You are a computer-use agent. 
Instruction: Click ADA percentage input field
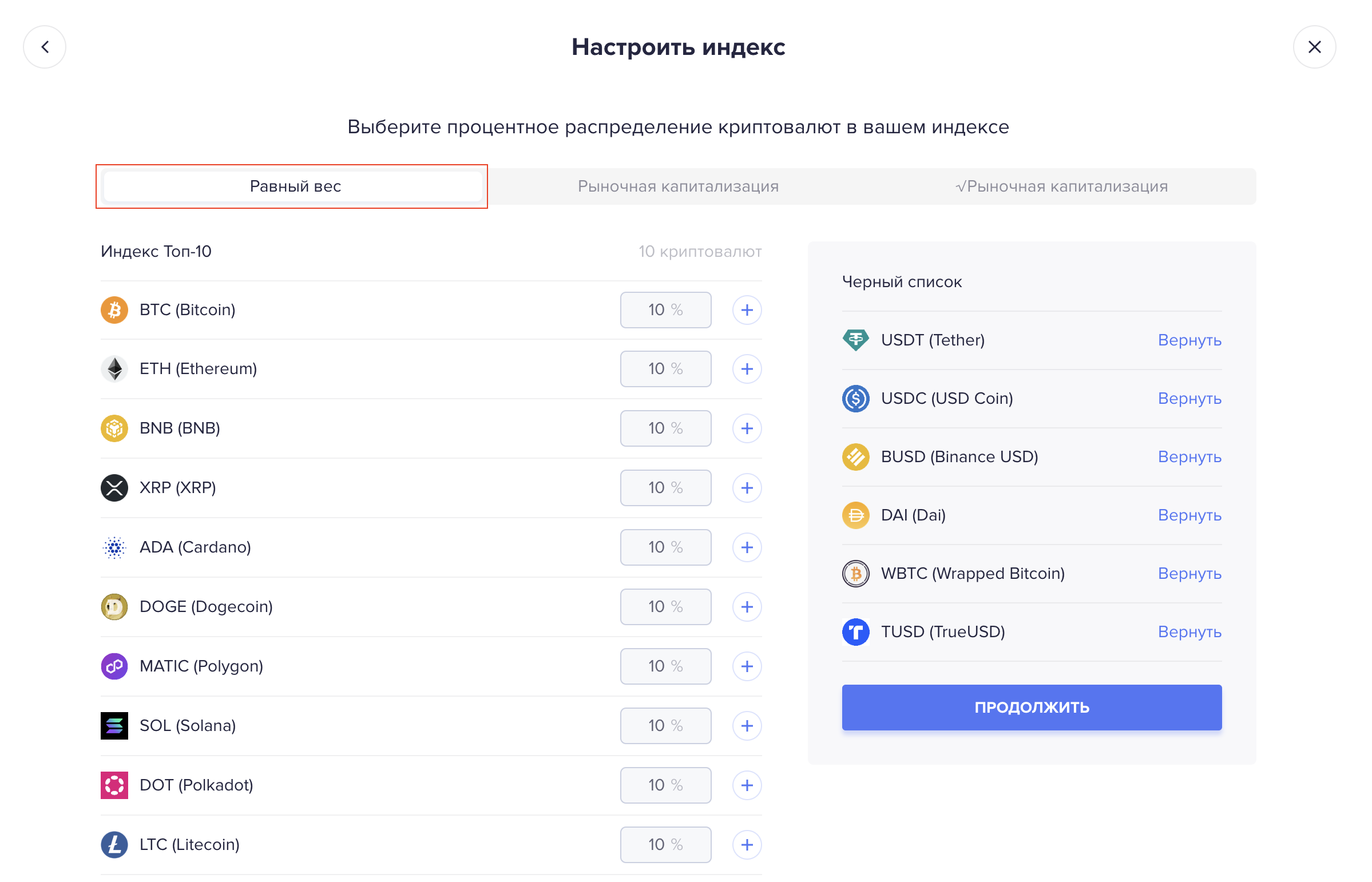[x=665, y=547]
